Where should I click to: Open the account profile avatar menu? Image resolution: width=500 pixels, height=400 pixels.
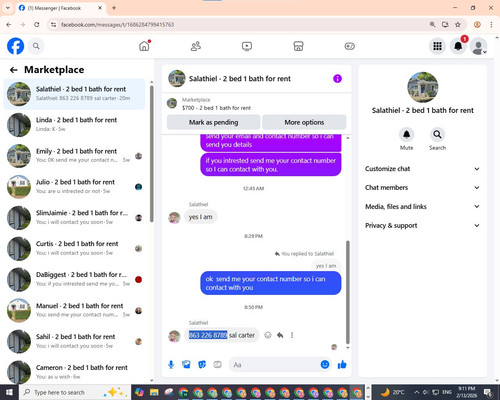point(479,46)
